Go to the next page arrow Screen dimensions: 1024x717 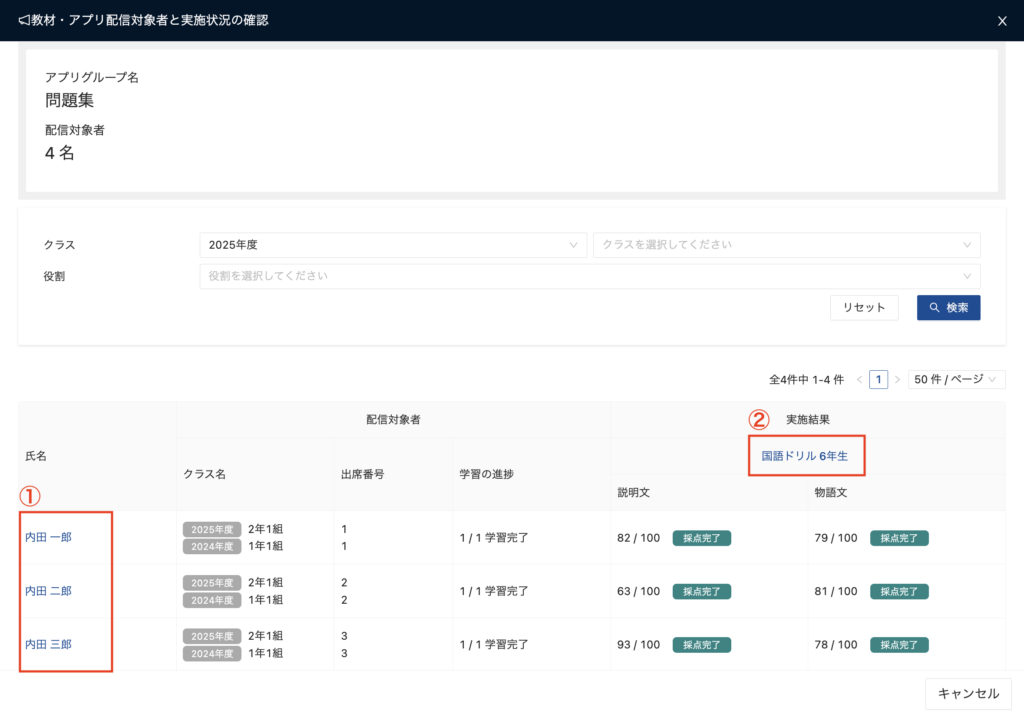click(x=897, y=380)
